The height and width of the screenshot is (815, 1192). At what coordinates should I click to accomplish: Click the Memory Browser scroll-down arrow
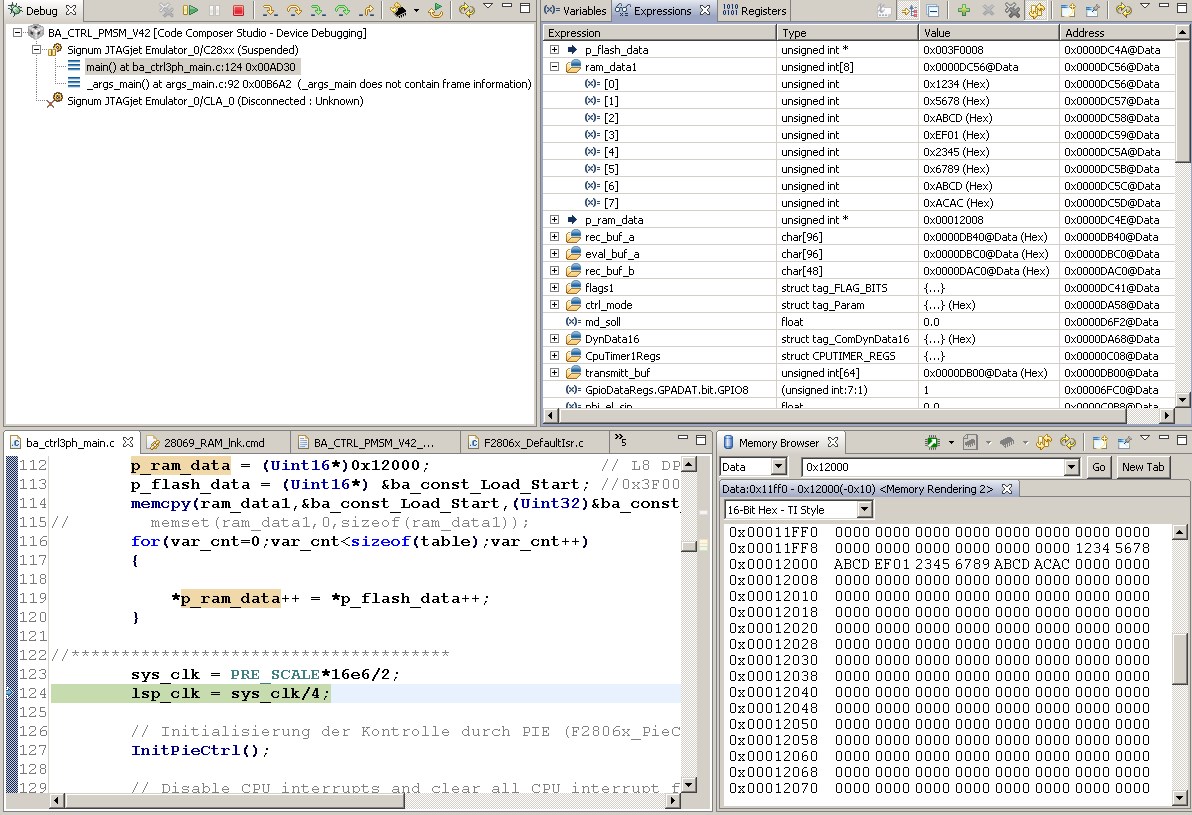coord(1180,798)
